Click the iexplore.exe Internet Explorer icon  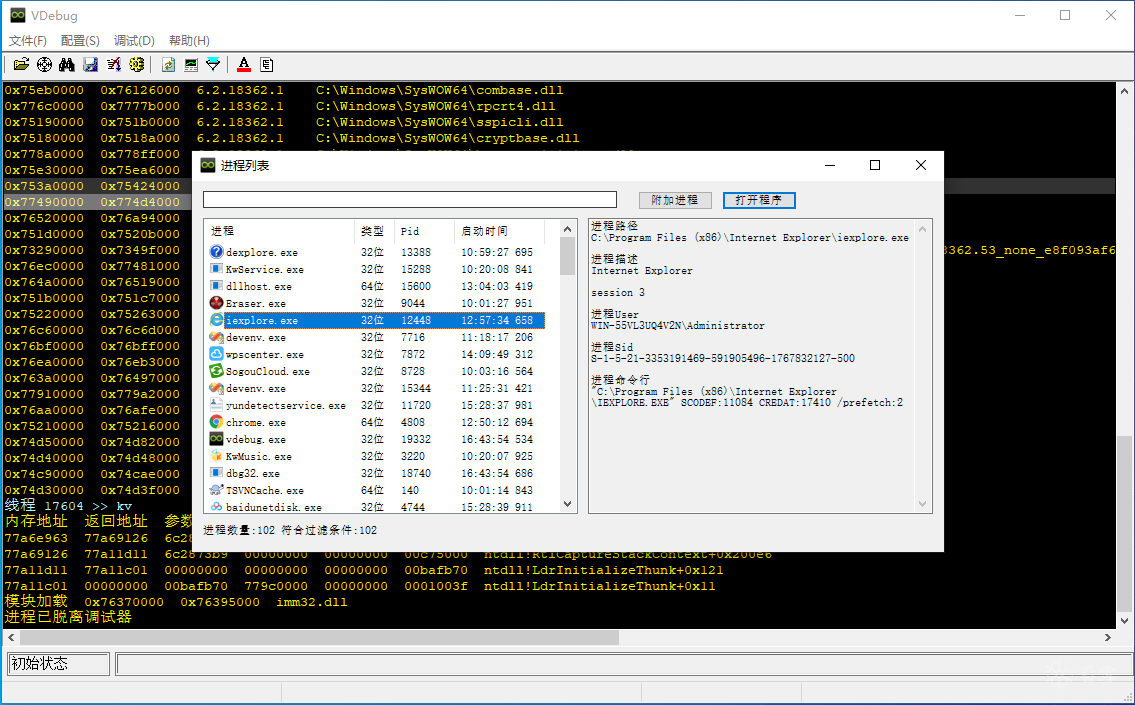(x=216, y=320)
